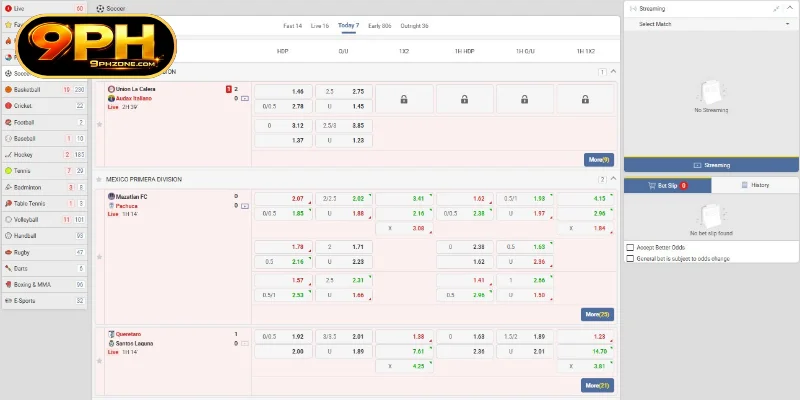800x400 pixels.
Task: Click the Union La Calera team logo
Action: [x=111, y=89]
